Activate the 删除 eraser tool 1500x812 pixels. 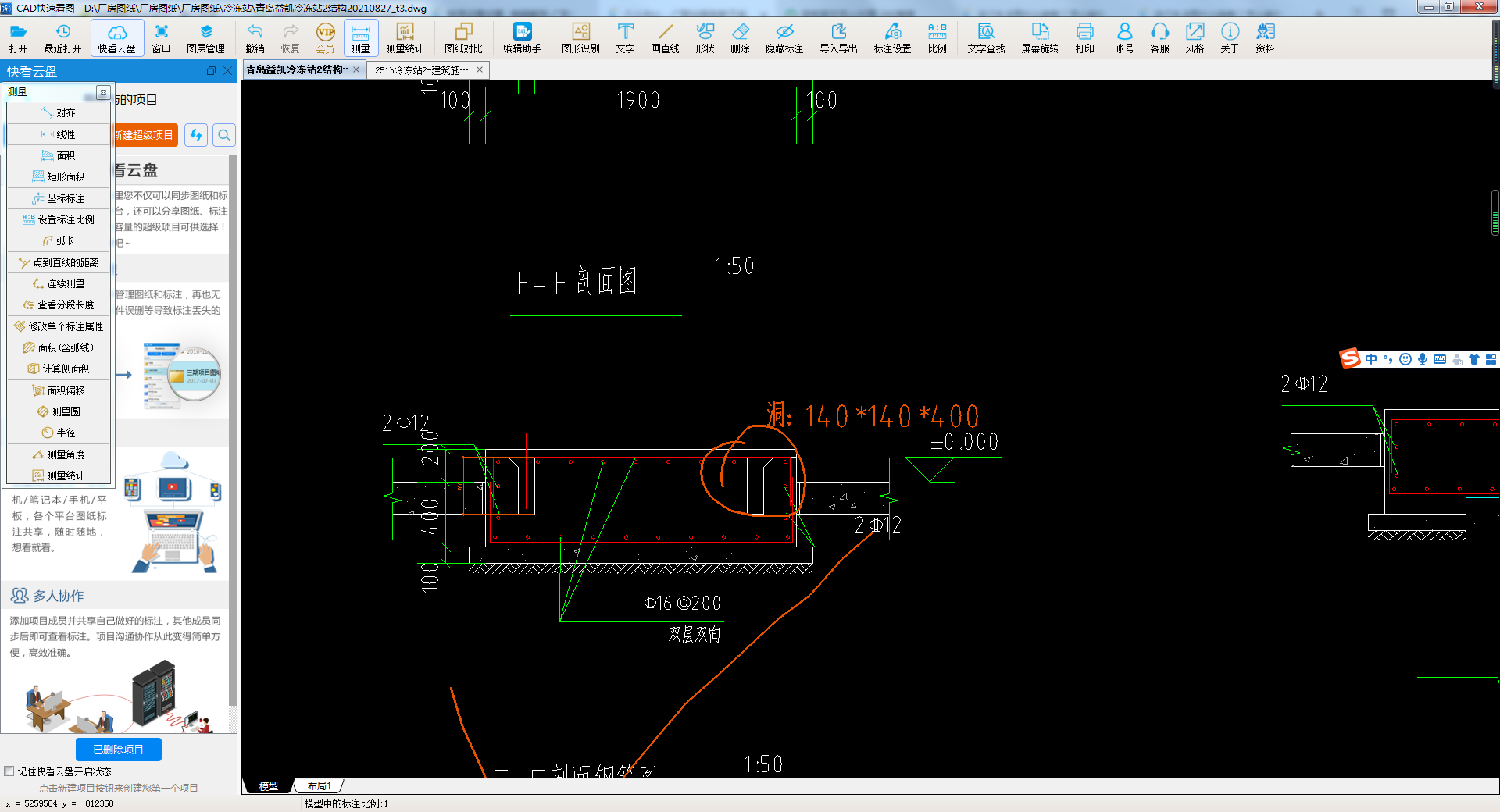tap(740, 37)
